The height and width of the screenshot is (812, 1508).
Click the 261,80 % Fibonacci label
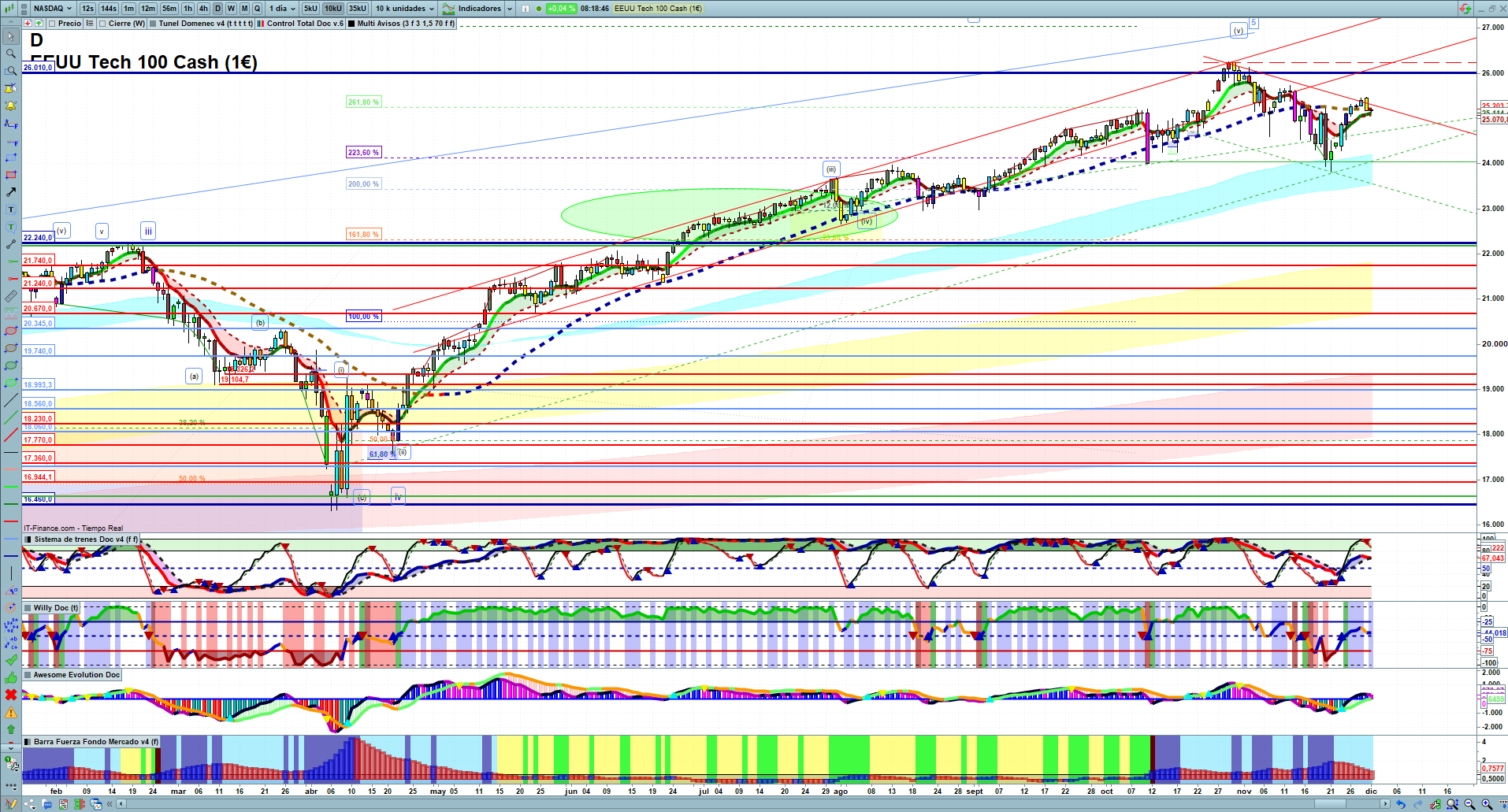[364, 102]
